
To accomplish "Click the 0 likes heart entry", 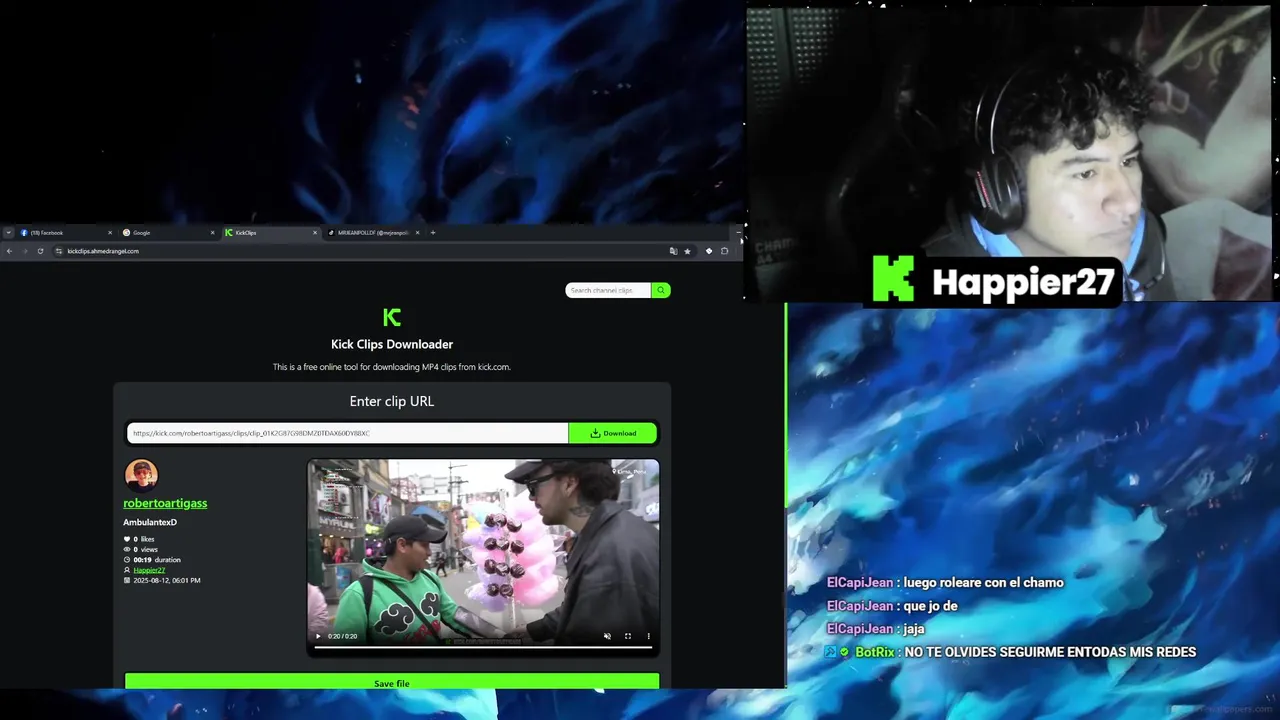I will coord(139,539).
